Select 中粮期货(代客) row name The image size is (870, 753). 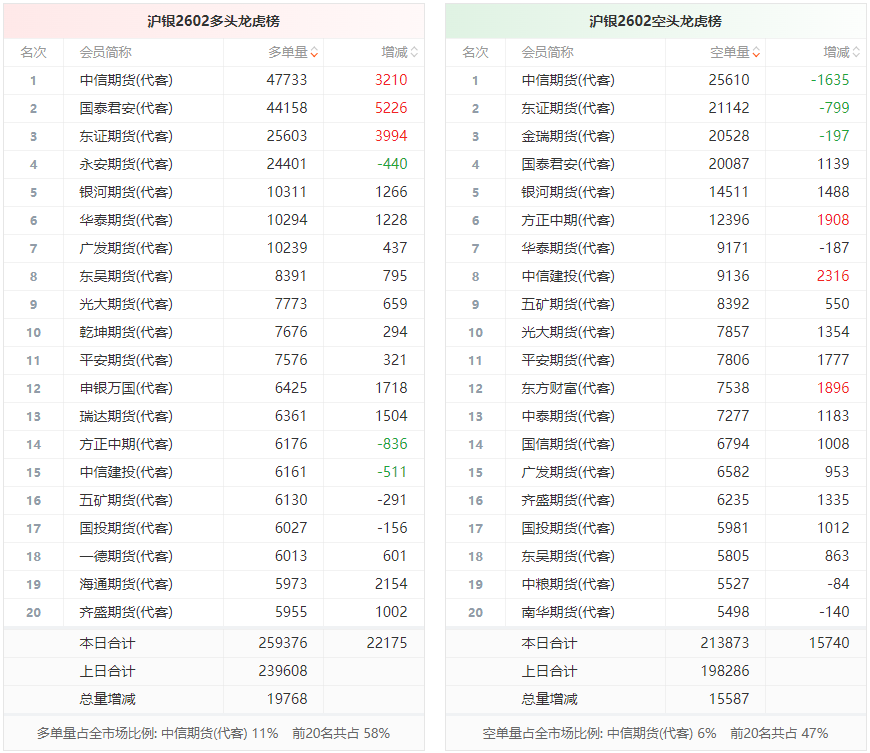pyautogui.click(x=568, y=584)
